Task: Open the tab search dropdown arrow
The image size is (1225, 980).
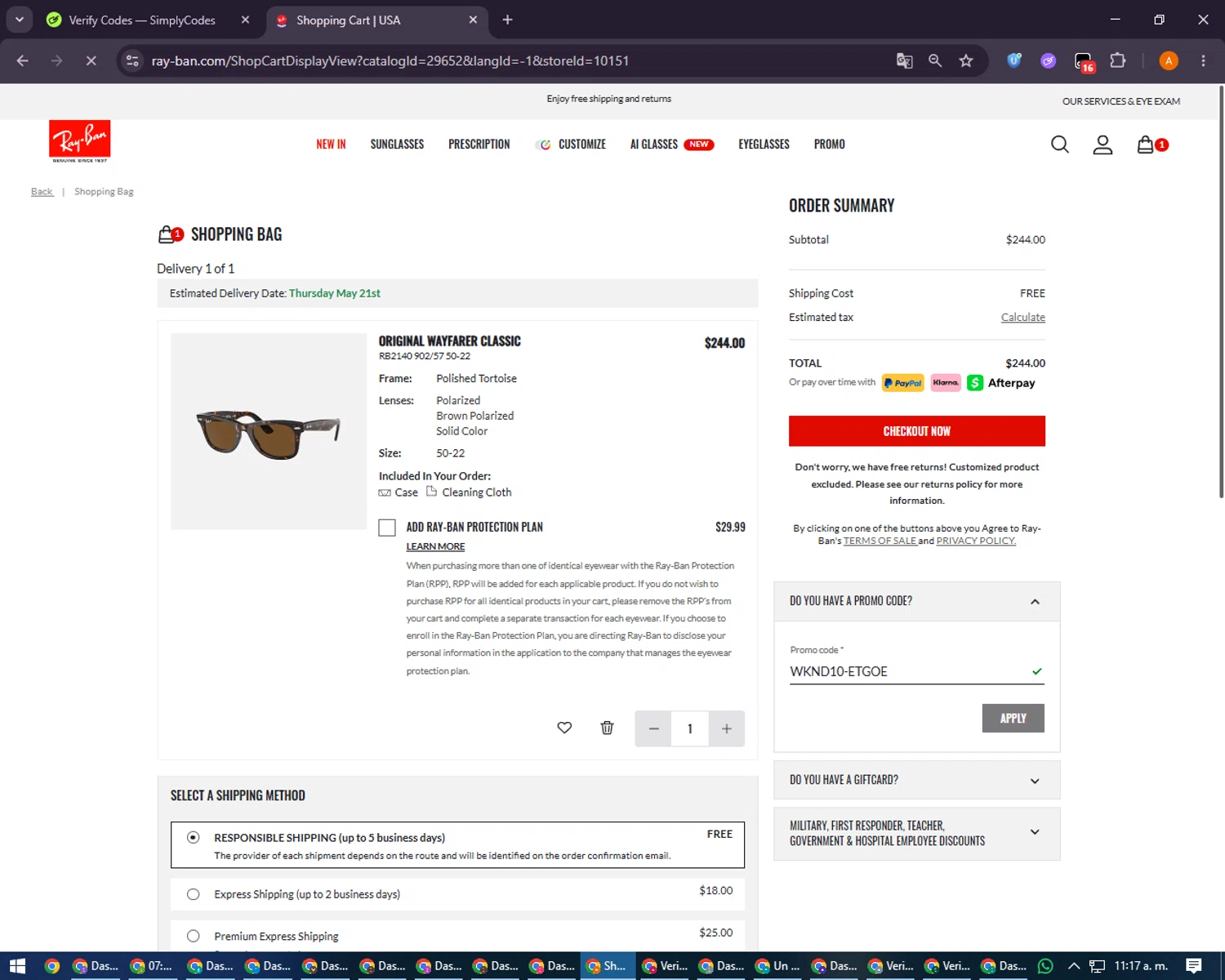Action: point(19,20)
